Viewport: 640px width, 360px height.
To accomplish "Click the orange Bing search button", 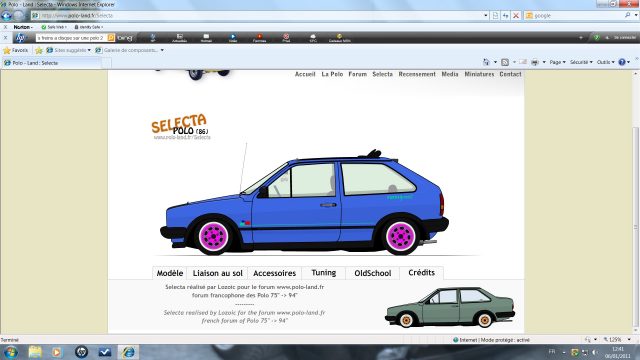I will 111,38.
